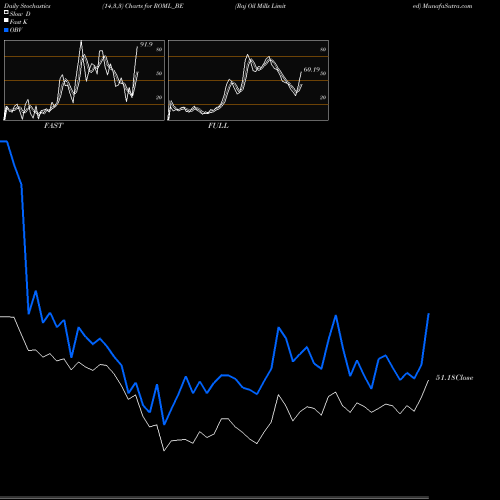Click the 50 axis label in FULL chart

coord(323,73)
